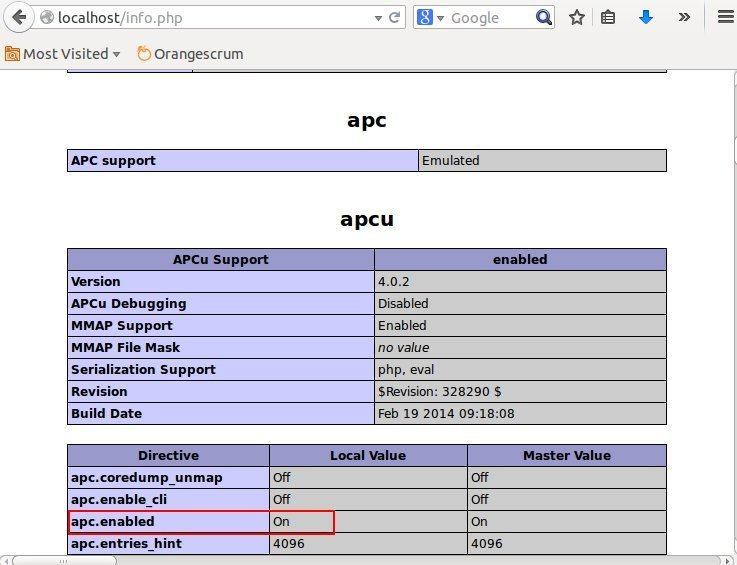The width and height of the screenshot is (737, 565).
Task: Select the Build Date Feb 19 2014 value
Action: [520, 414]
